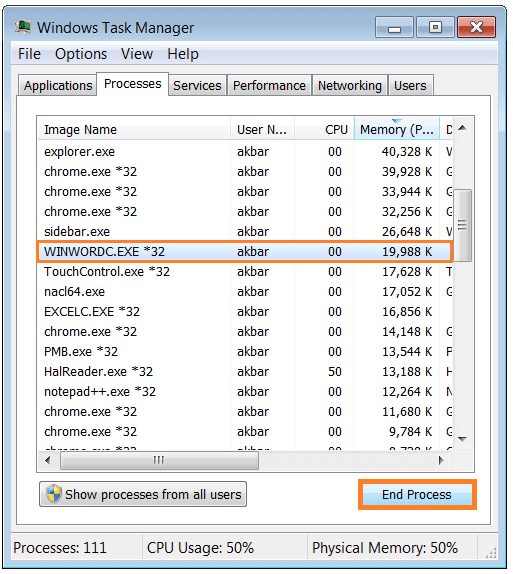Select the notepad++.exe *32 process
Viewport: 513px width, 574px height.
tap(245, 391)
